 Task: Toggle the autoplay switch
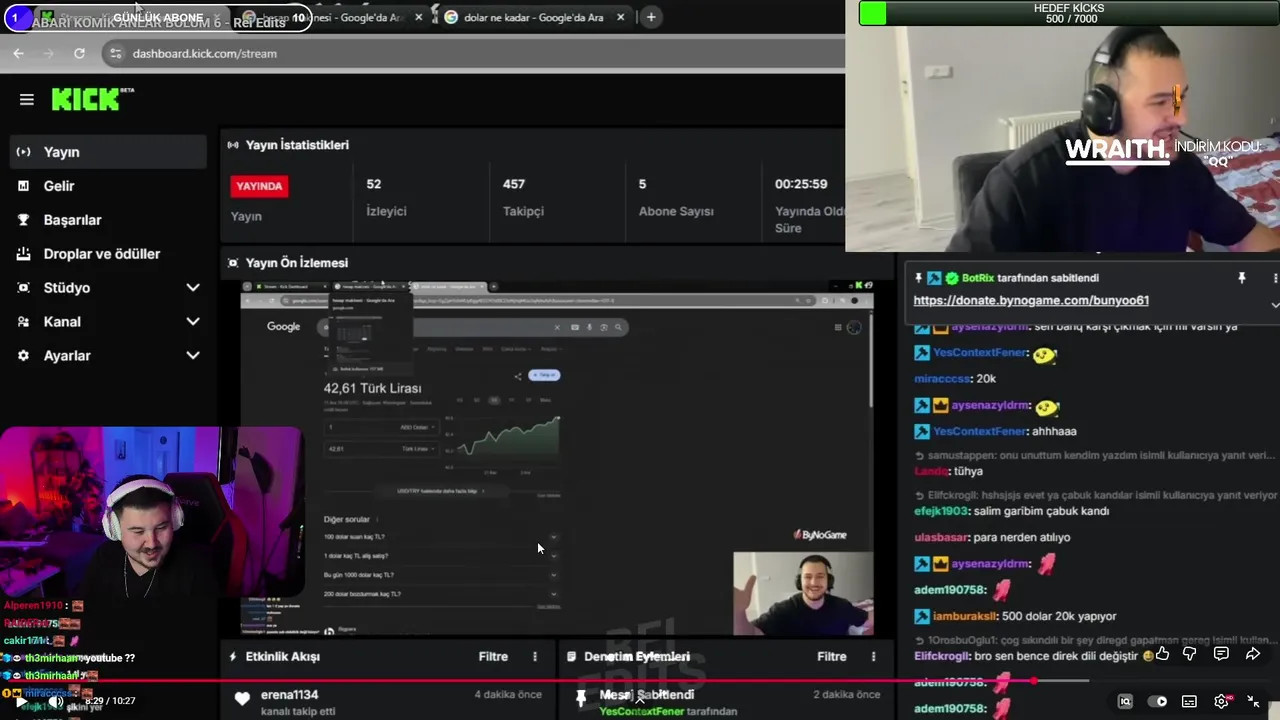1157,701
